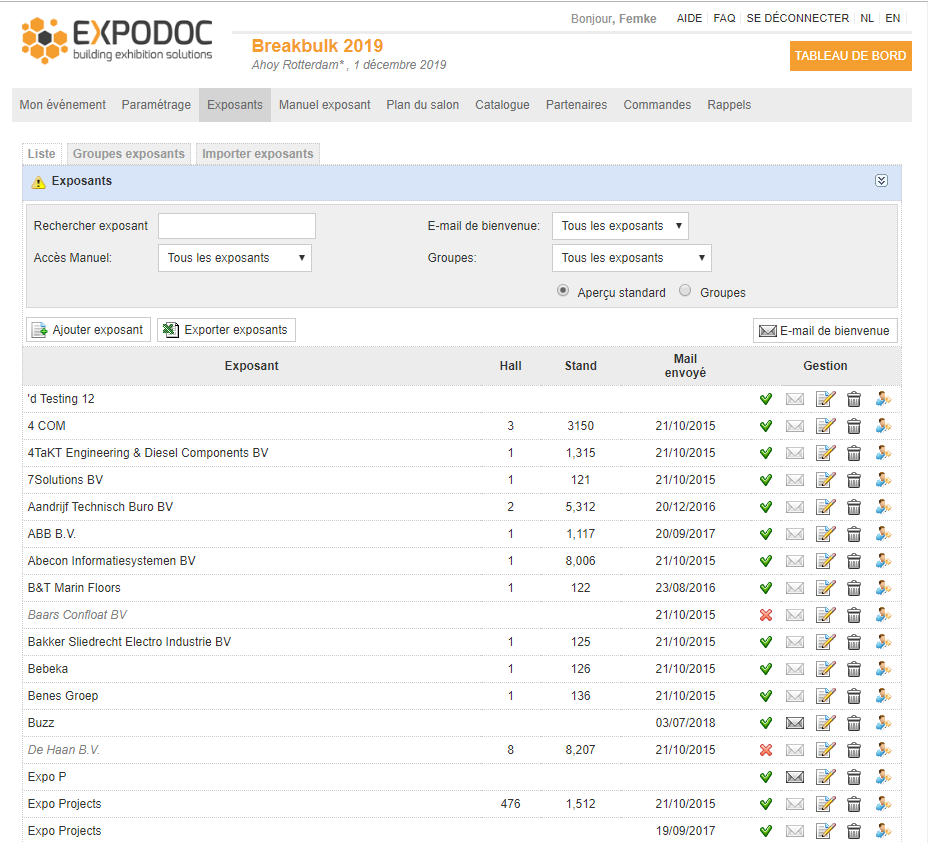This screenshot has height=843, width=928.
Task: Click the Exporter exposants button
Action: (226, 330)
